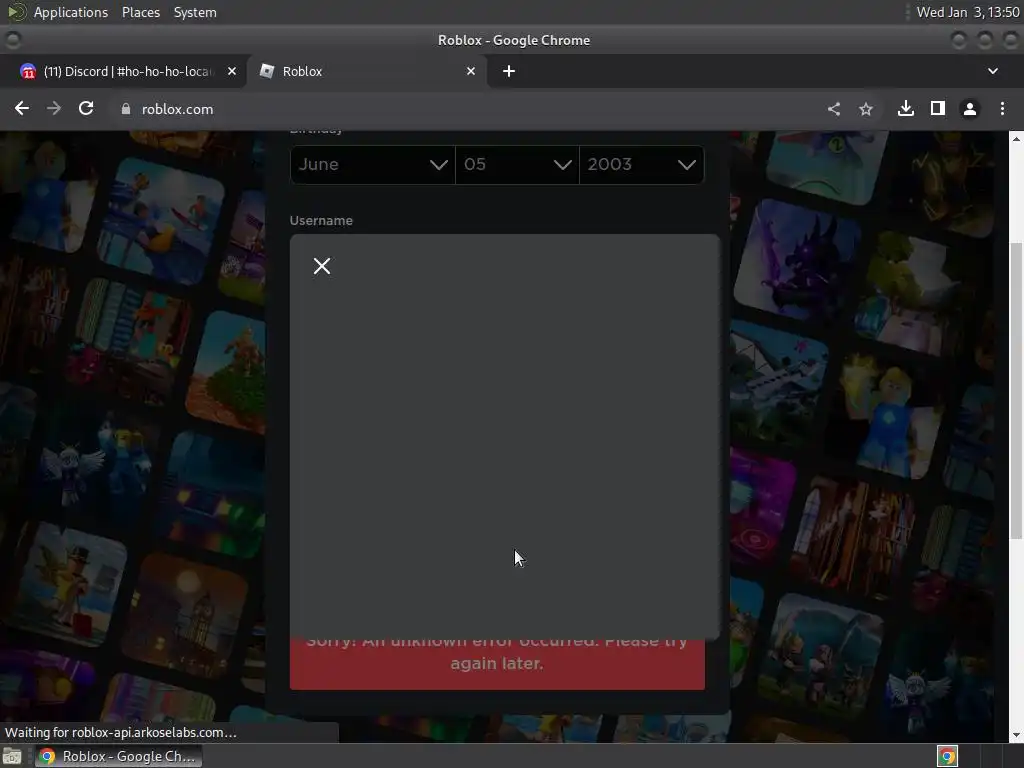Click the scrollbar up arrow
Screen dimensions: 1024x768
coord(1016,138)
